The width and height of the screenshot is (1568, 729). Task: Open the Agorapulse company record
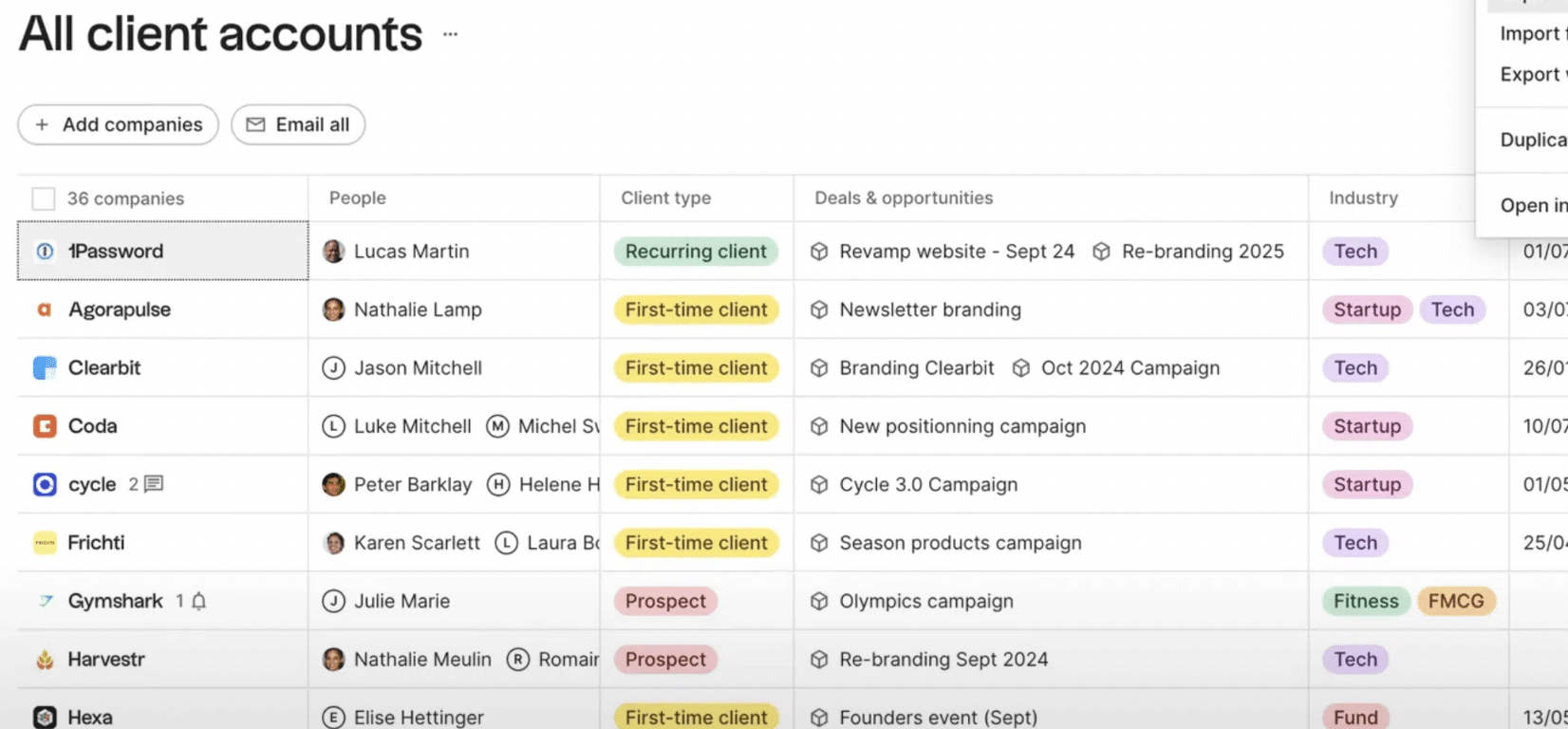pyautogui.click(x=120, y=309)
